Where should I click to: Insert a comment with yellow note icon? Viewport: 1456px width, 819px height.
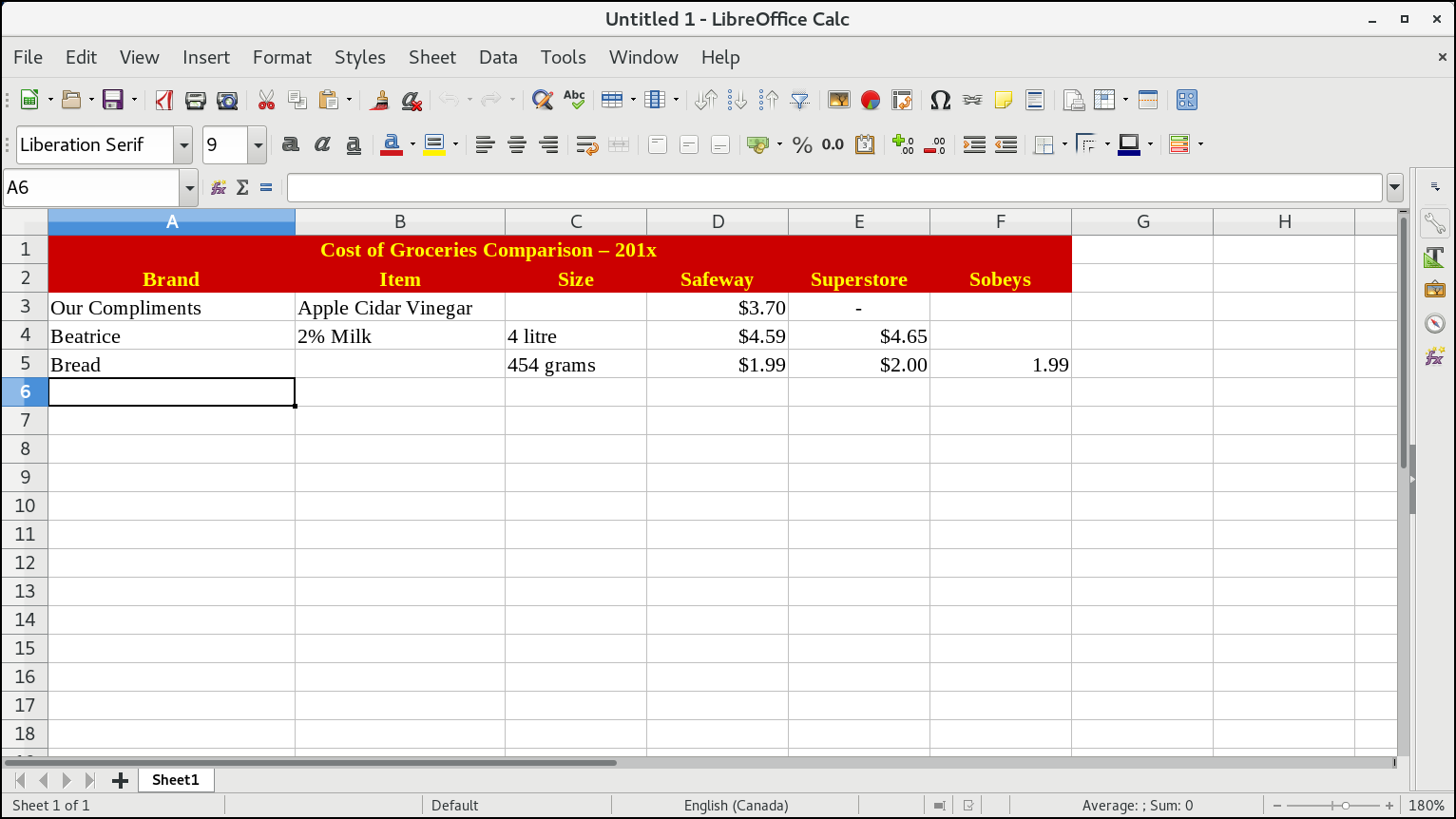[x=1004, y=100]
